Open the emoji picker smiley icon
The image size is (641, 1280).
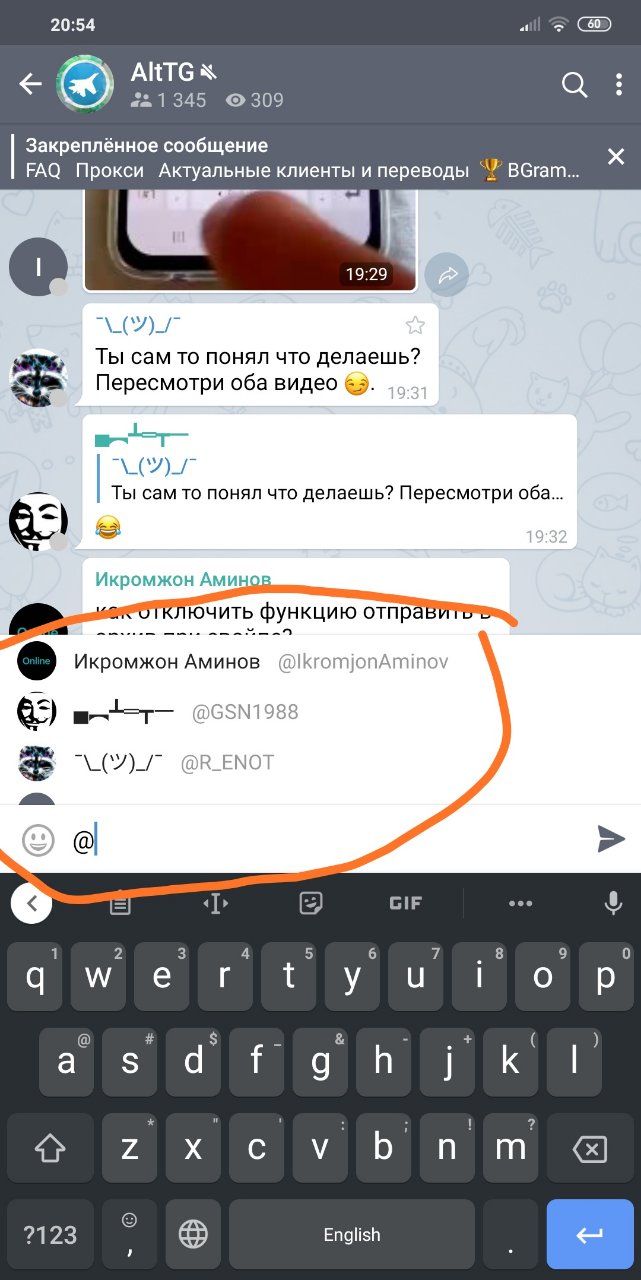pos(38,840)
